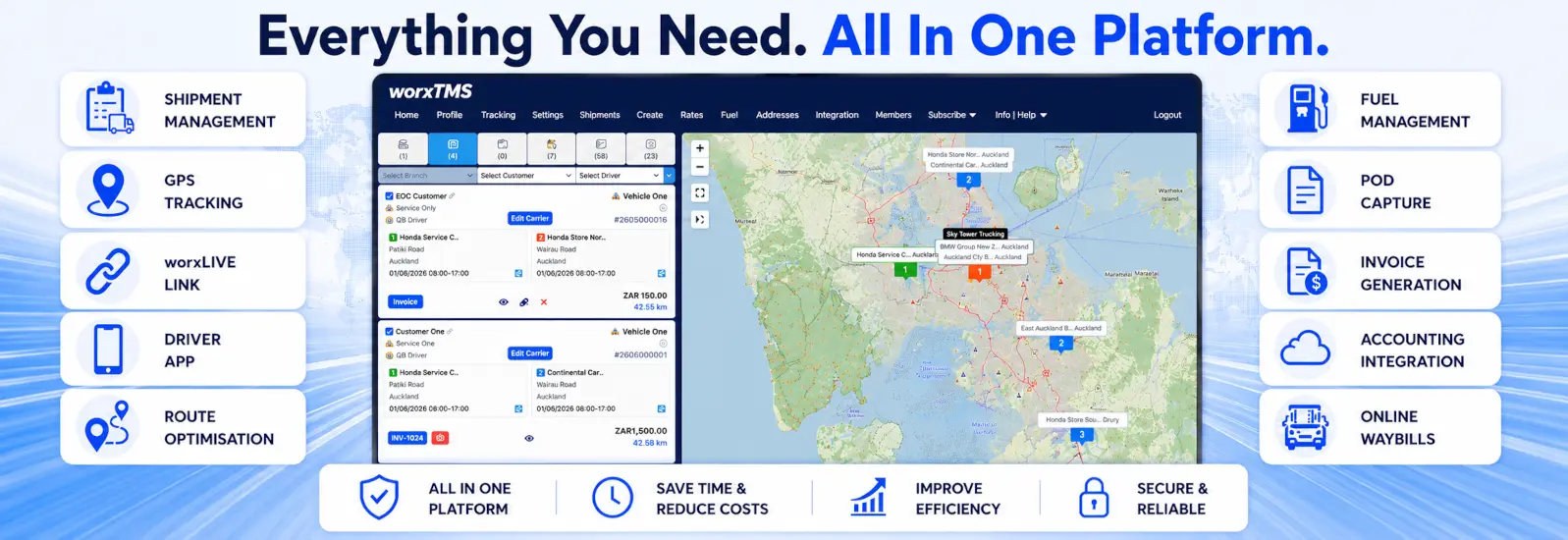Open the Select Customer dropdown
Screen dimensions: 1568x540
tap(526, 176)
